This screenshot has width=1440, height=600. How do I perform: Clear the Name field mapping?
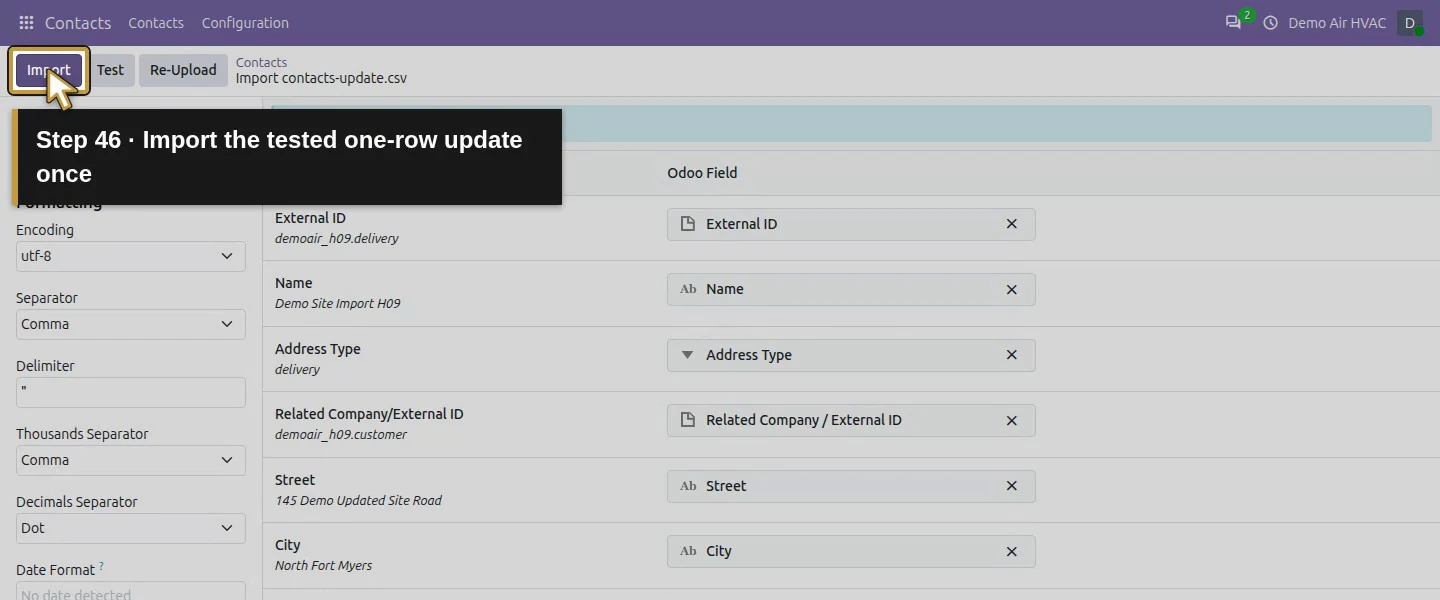pyautogui.click(x=1011, y=289)
